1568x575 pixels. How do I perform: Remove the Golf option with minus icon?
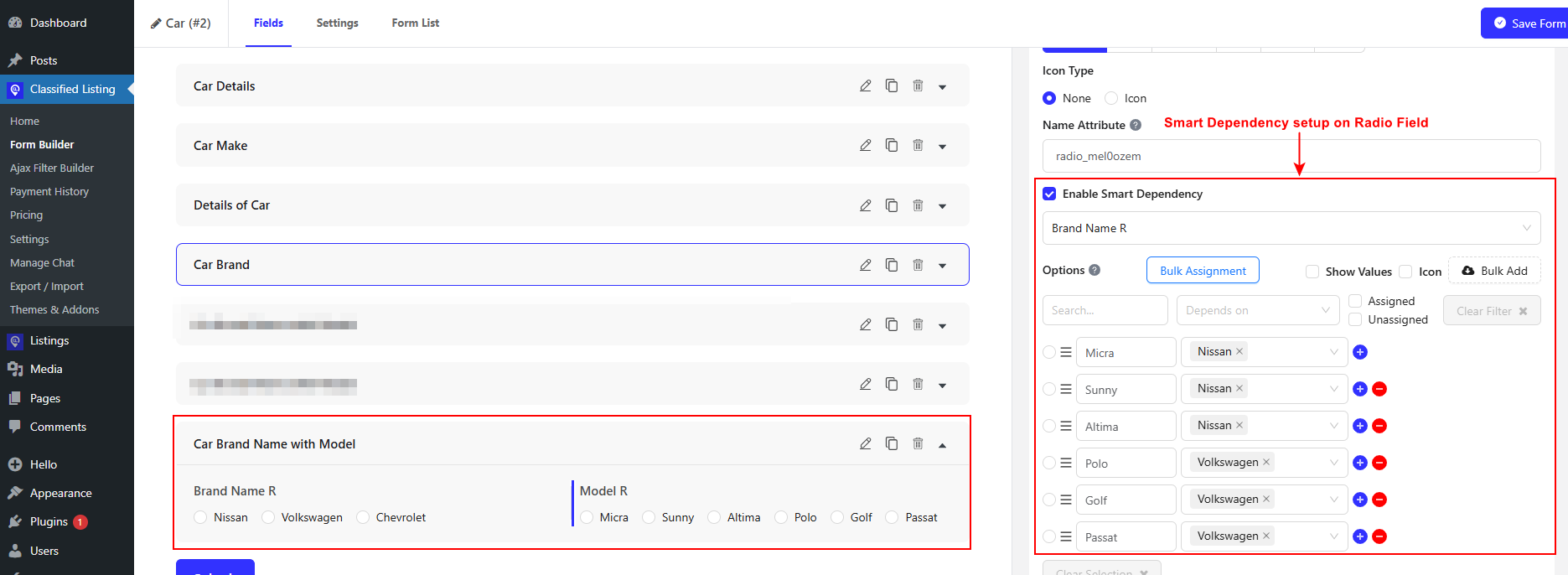click(x=1379, y=500)
